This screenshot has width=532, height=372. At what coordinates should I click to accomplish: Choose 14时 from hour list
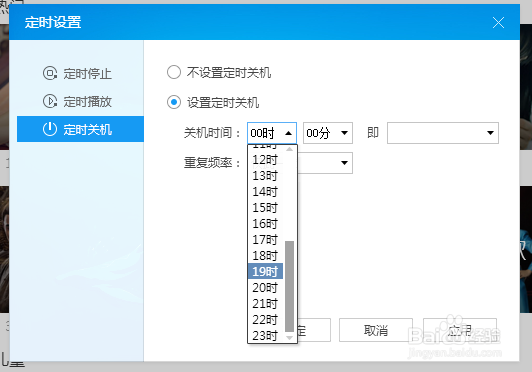point(266,191)
